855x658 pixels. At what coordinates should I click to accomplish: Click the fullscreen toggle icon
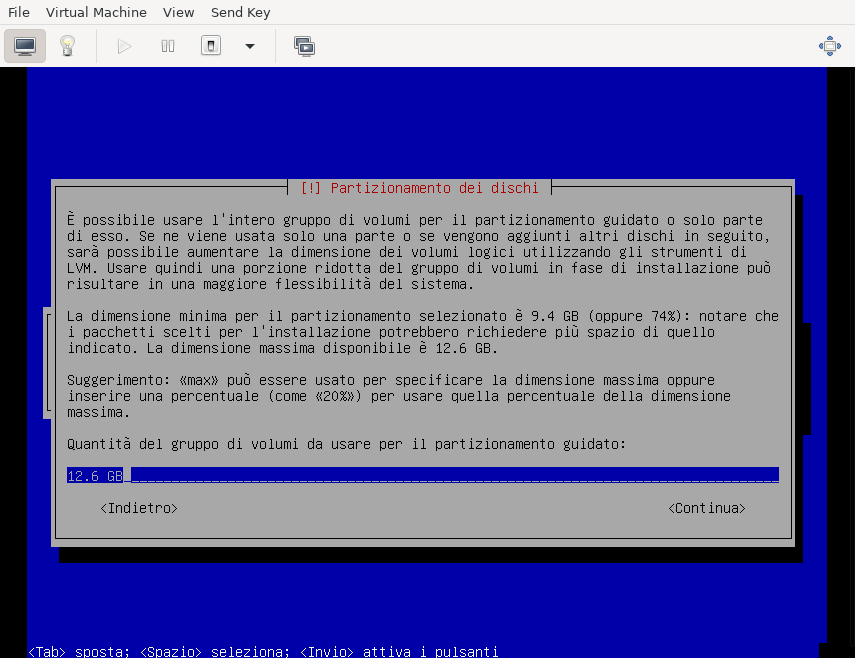click(x=829, y=46)
